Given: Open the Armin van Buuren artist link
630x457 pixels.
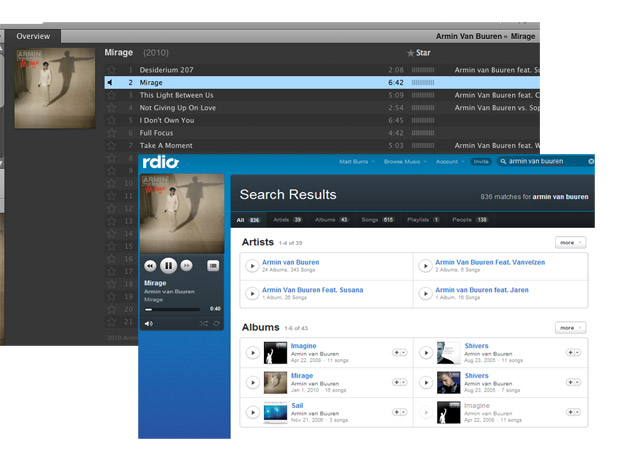Looking at the screenshot, I should [x=290, y=262].
